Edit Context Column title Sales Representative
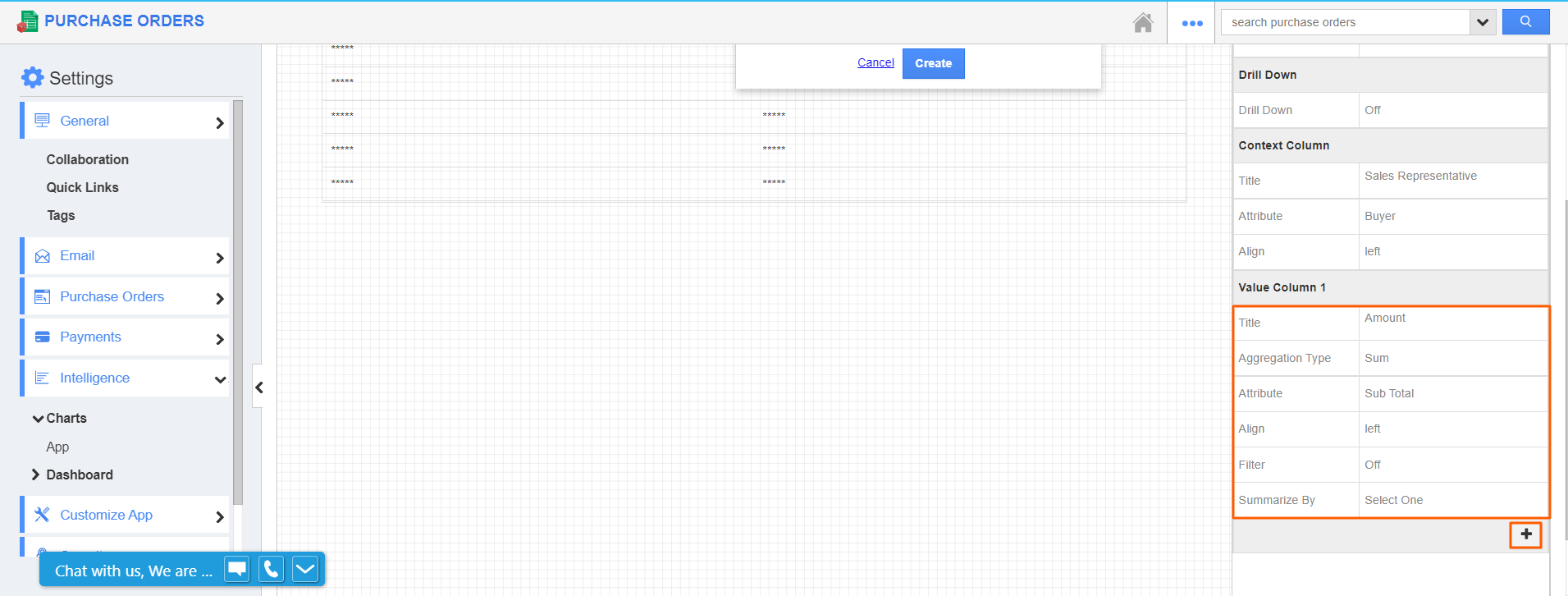Viewport: 1568px width, 596px height. 1453,181
